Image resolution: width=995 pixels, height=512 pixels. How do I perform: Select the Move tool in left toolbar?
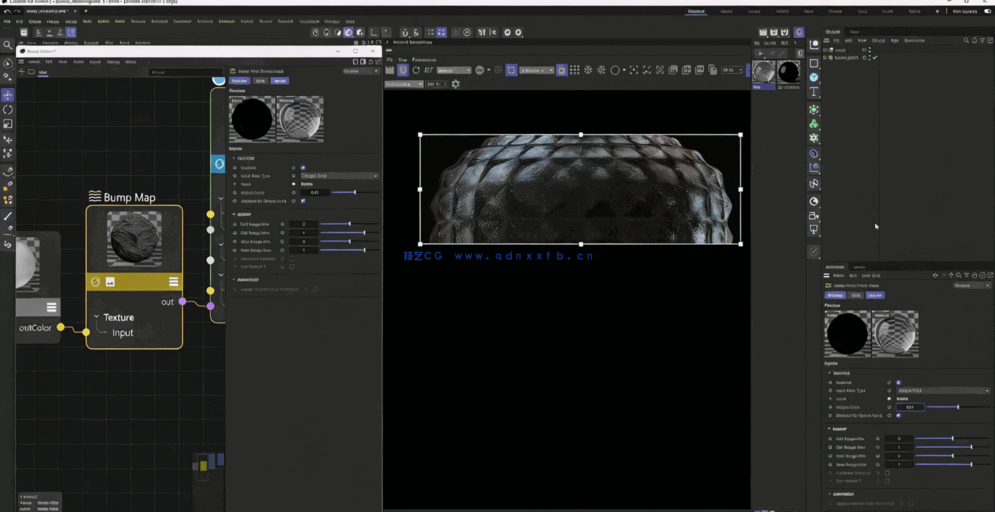tap(8, 95)
